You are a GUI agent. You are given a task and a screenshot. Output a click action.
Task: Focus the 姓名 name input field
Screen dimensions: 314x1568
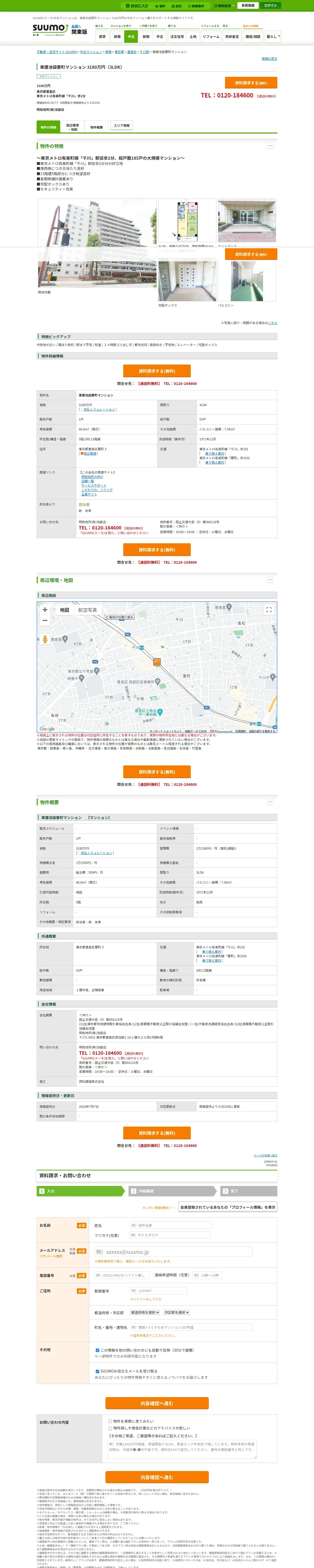(x=170, y=1225)
